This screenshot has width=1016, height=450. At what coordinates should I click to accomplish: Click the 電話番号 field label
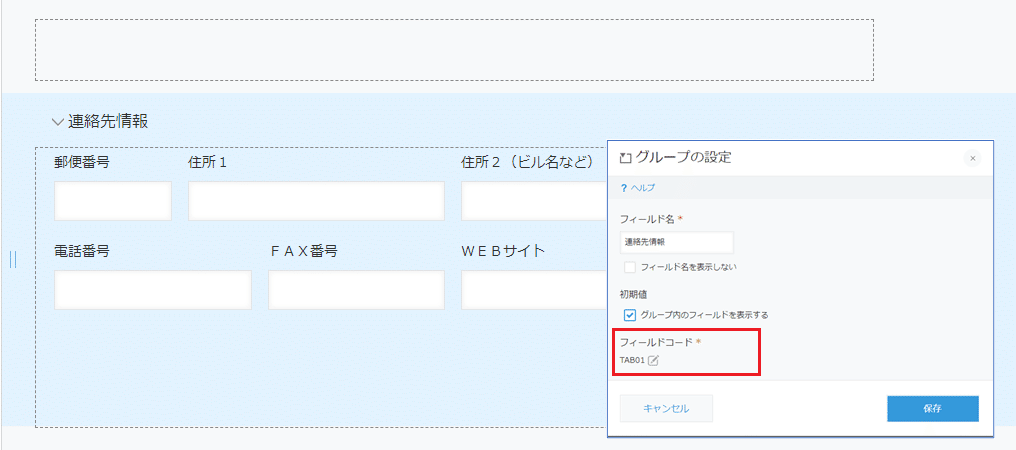82,252
